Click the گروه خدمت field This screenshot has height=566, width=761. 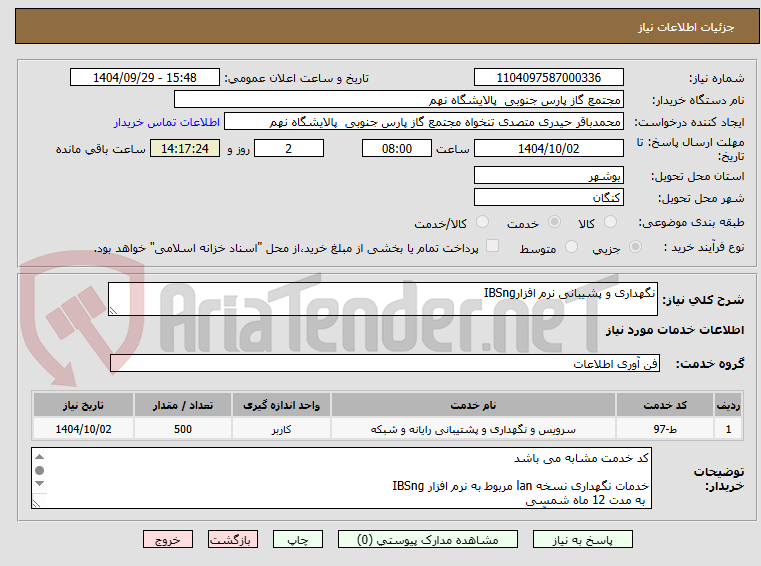click(x=385, y=364)
